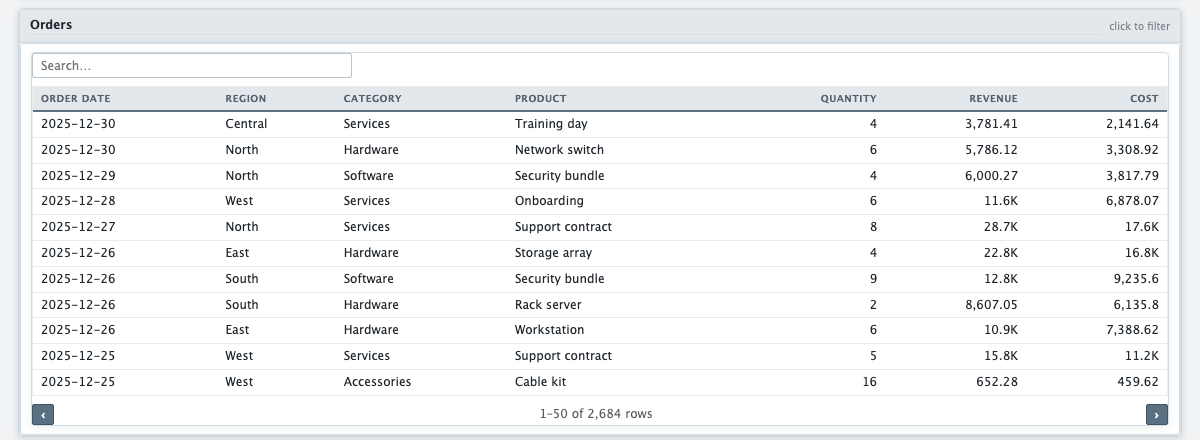Click into the Search field
Viewport: 1200px width, 440px height.
pos(192,65)
